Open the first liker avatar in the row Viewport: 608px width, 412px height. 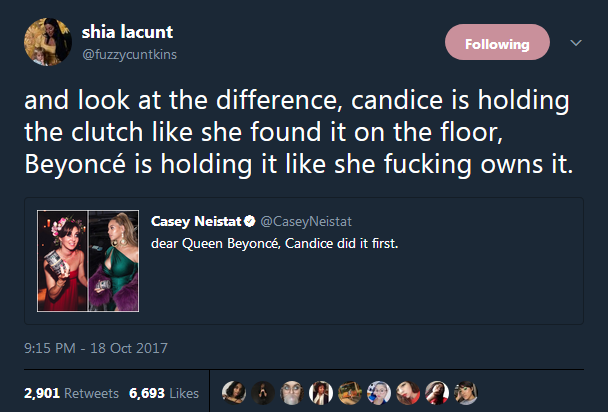232,393
